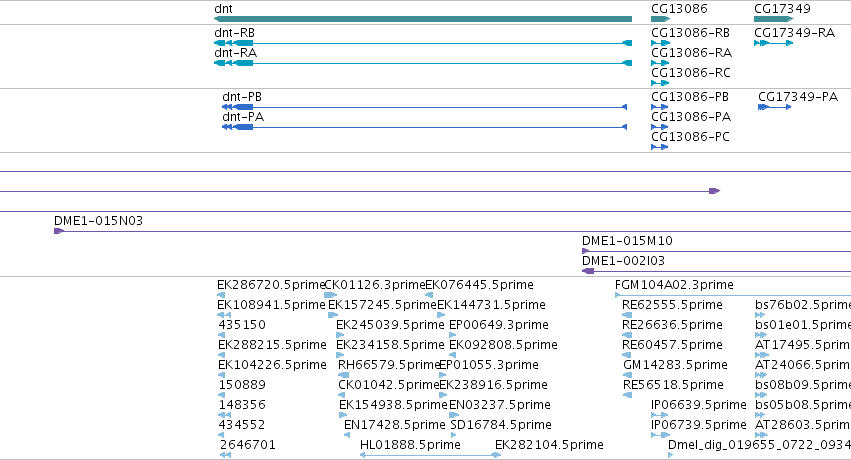This screenshot has height=460, width=851.
Task: Select the dnt-RA transcript line
Action: [x=423, y=63]
